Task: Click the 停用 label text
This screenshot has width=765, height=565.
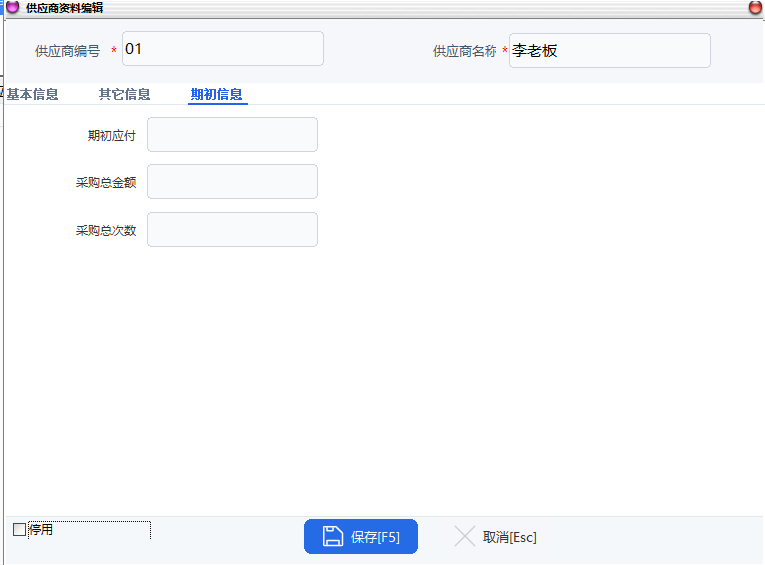Action: (x=41, y=530)
